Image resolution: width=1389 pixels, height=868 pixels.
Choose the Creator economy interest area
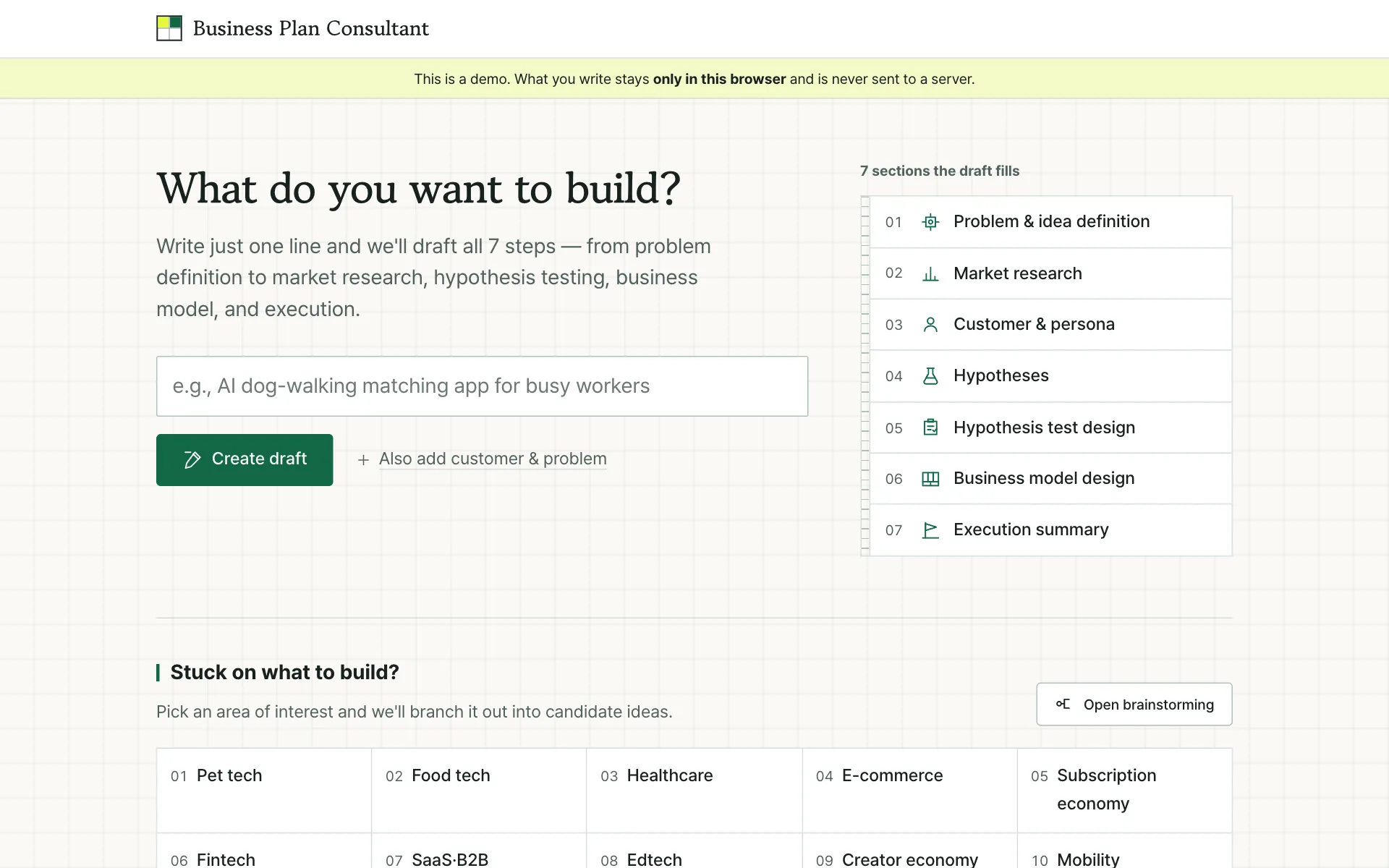(909, 851)
